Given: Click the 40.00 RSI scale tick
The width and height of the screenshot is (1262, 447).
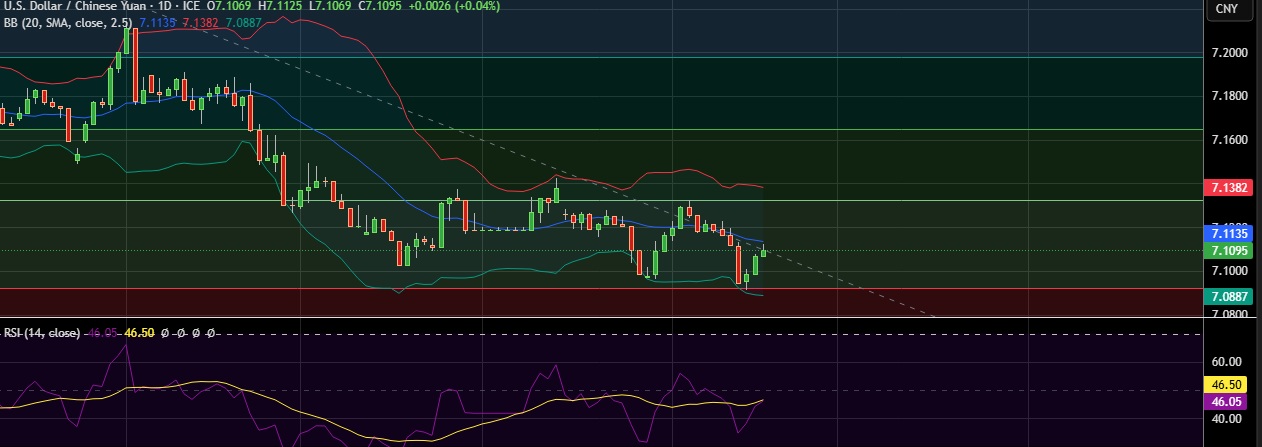Looking at the screenshot, I should 1226,419.
